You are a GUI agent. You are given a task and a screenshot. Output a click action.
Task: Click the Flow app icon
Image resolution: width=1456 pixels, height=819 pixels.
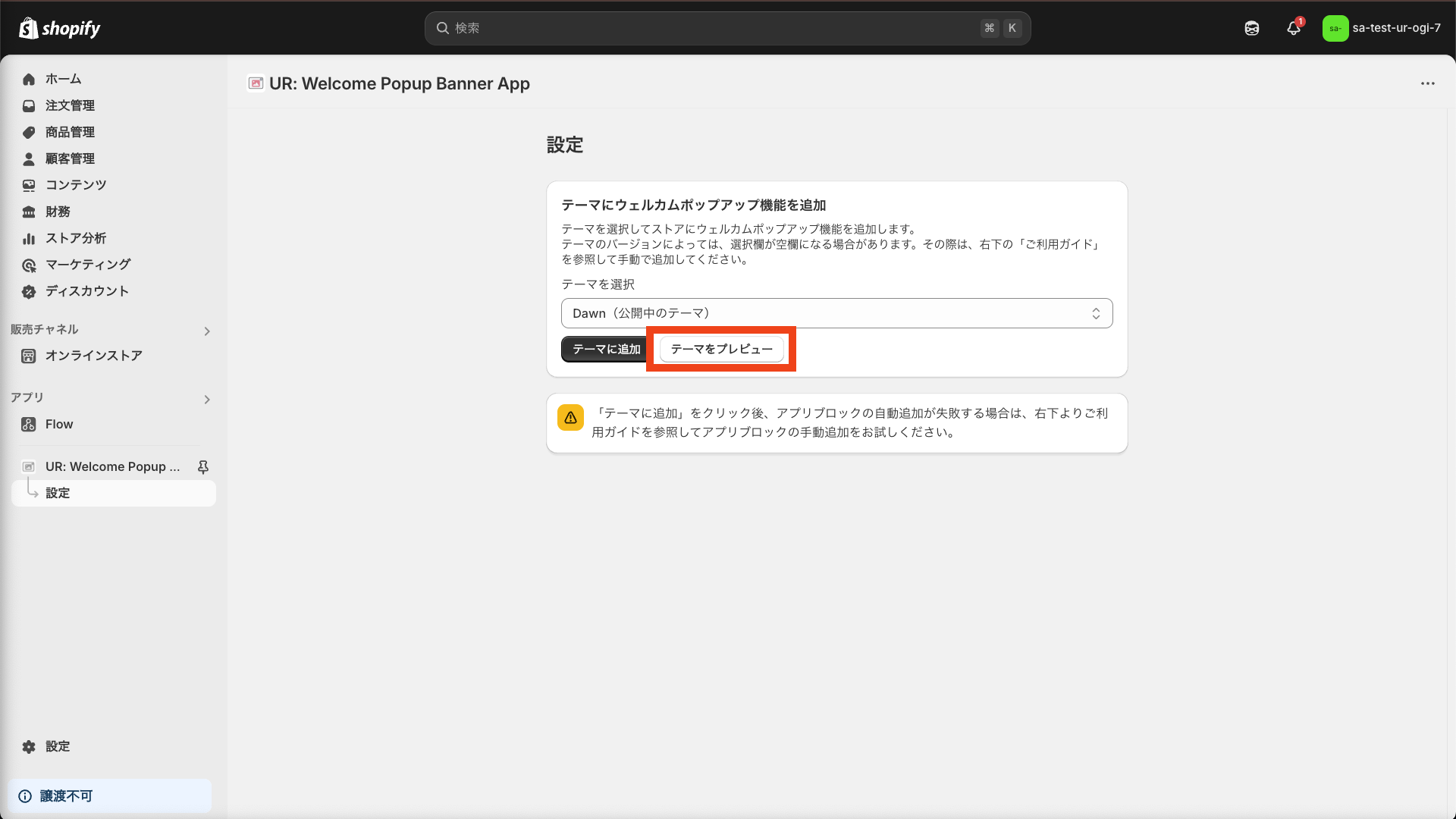(x=29, y=425)
